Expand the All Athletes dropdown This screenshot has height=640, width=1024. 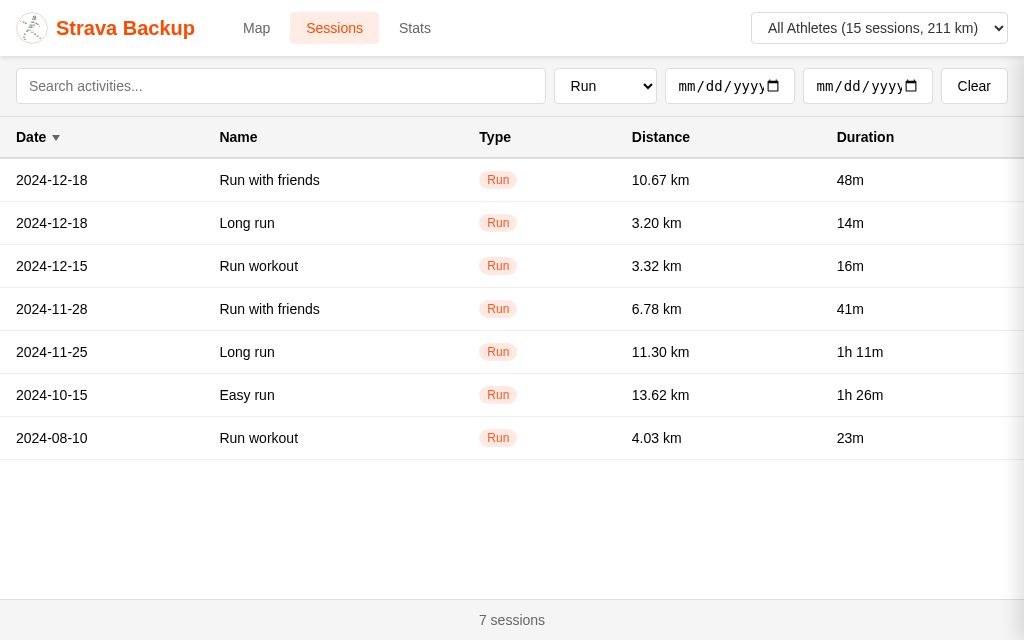(x=879, y=28)
